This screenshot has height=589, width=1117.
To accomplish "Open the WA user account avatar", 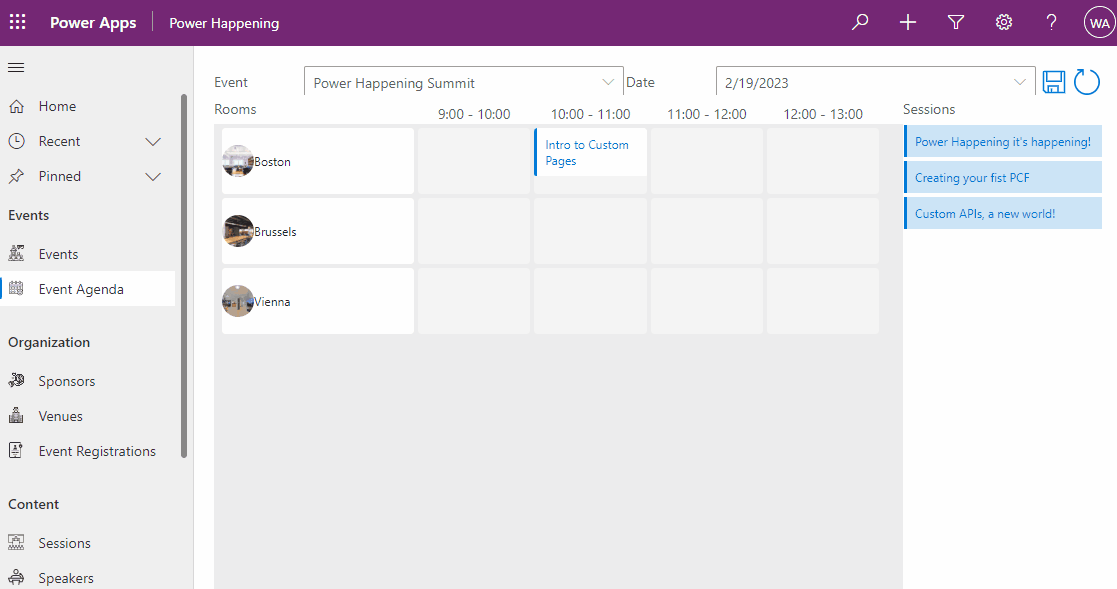I will 1099,23.
